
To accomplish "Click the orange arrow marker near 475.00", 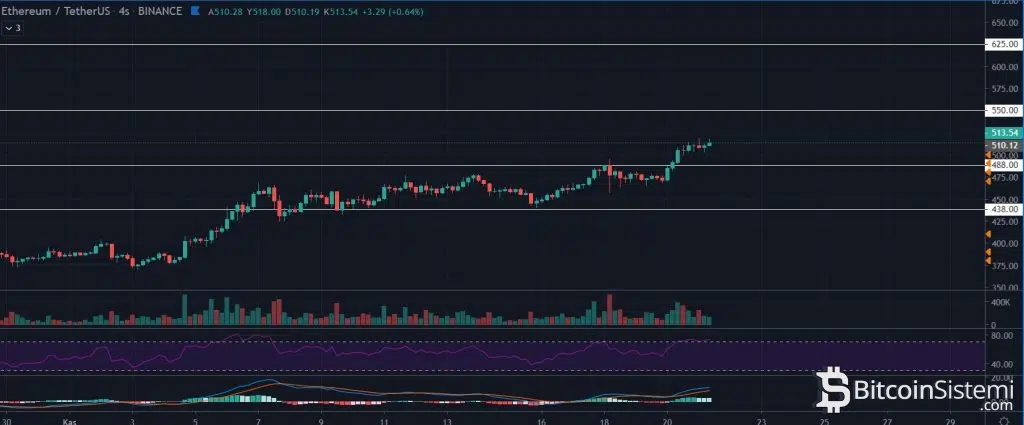I will (x=988, y=181).
